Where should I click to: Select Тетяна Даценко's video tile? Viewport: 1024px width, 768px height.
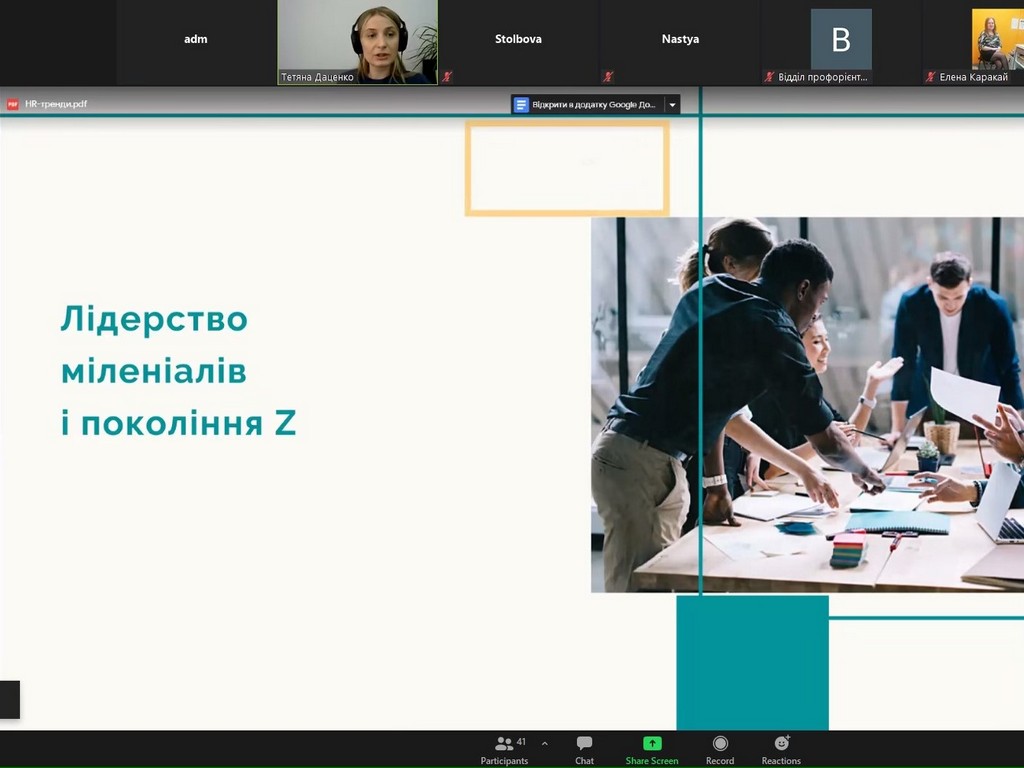click(x=357, y=40)
